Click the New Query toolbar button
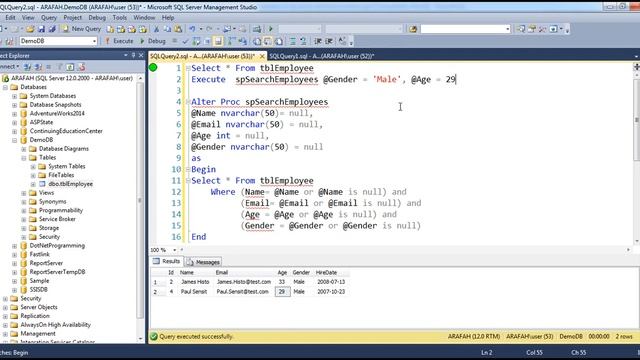 pos(82,29)
